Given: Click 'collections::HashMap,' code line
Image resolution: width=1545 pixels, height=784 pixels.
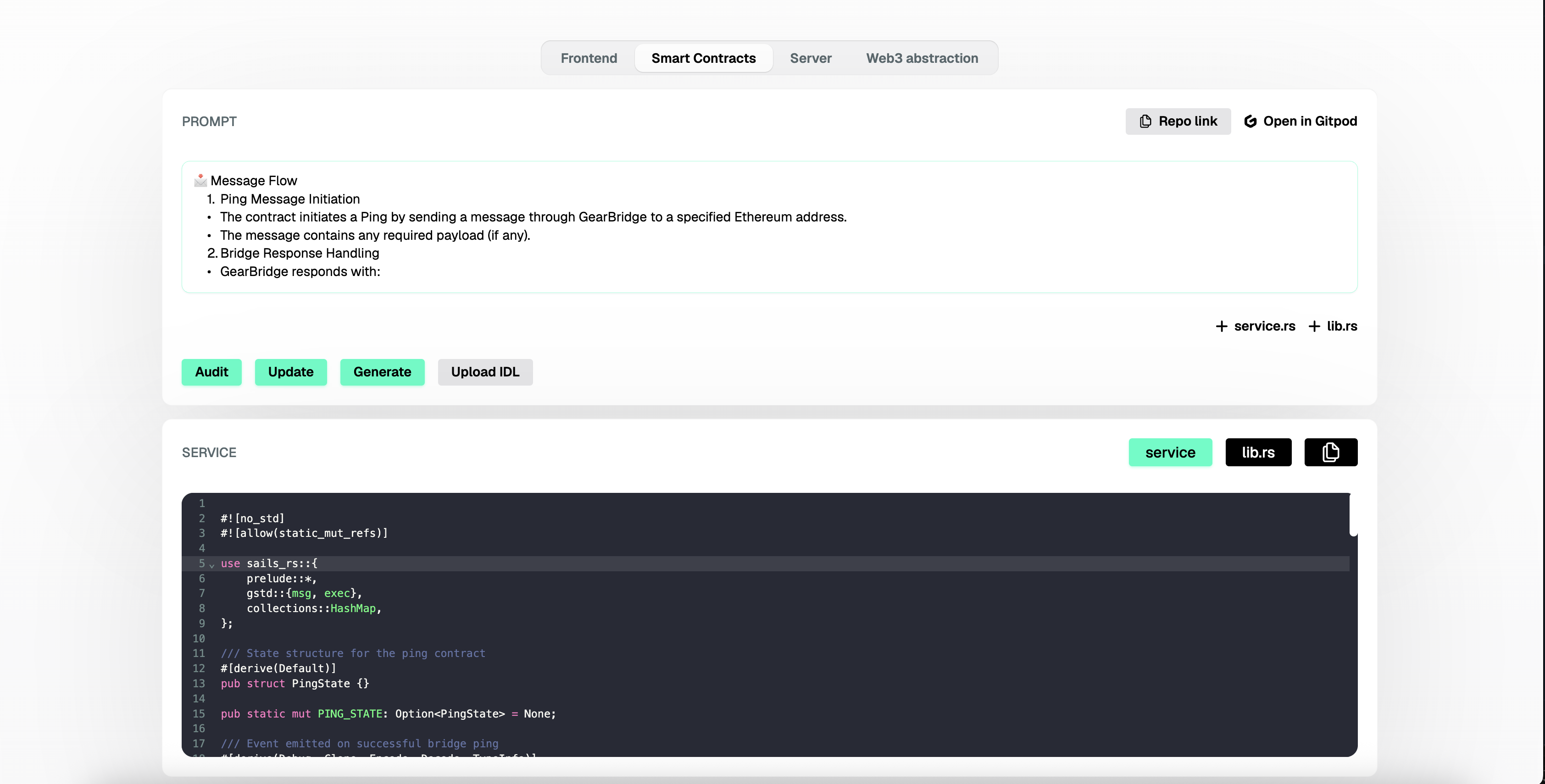Looking at the screenshot, I should click(x=314, y=608).
